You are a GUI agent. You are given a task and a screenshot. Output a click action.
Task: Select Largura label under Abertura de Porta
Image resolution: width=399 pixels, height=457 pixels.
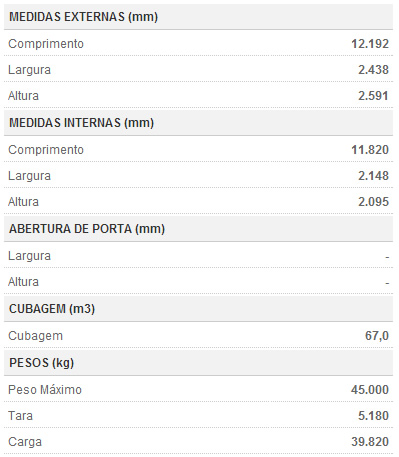pyautogui.click(x=29, y=256)
